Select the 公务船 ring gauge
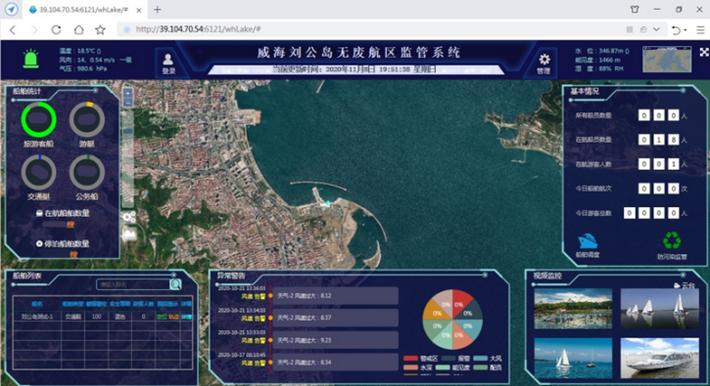Screen dimensions: 710x386 87,173
